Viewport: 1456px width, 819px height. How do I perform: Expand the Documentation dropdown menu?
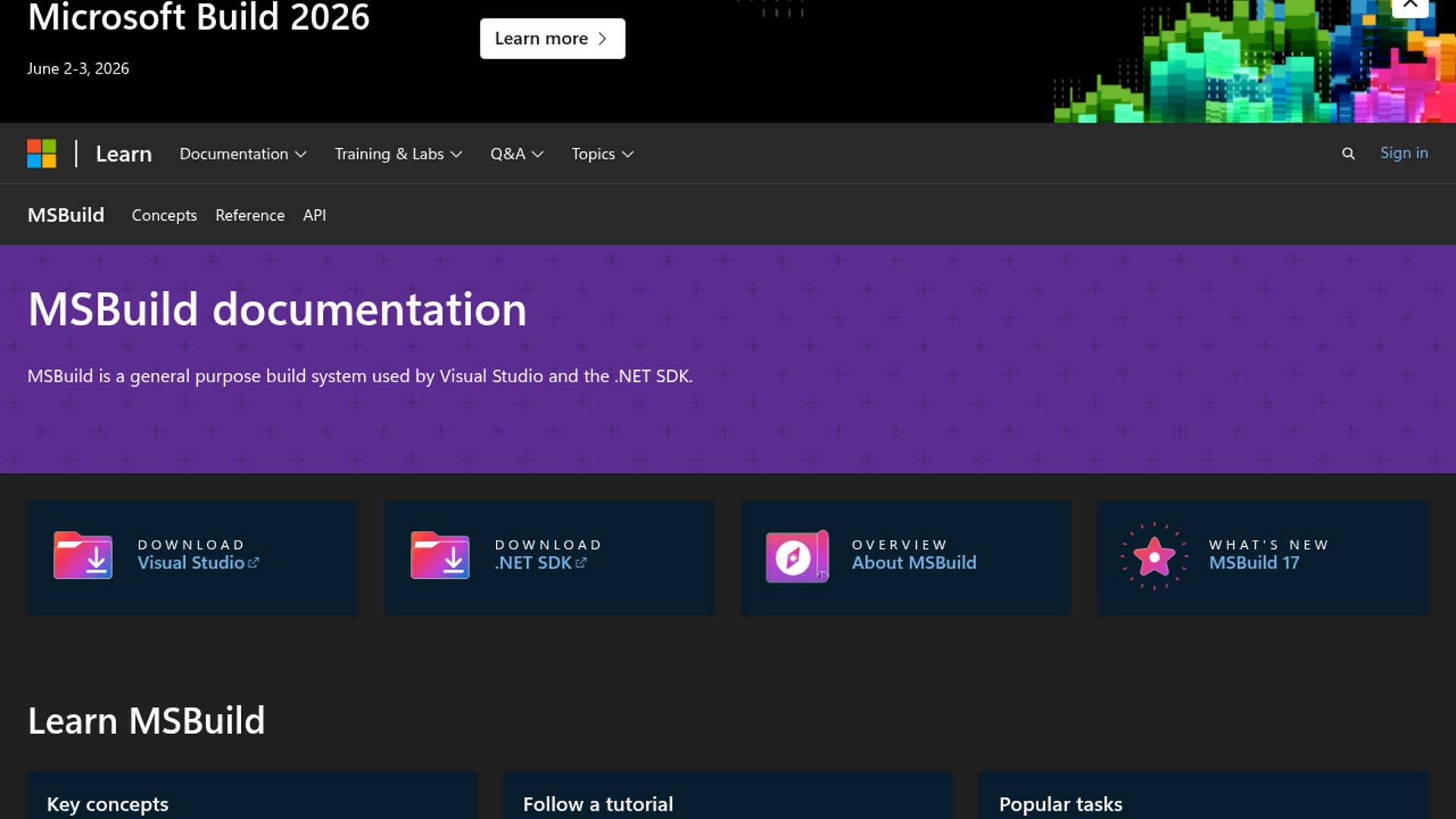click(x=243, y=154)
